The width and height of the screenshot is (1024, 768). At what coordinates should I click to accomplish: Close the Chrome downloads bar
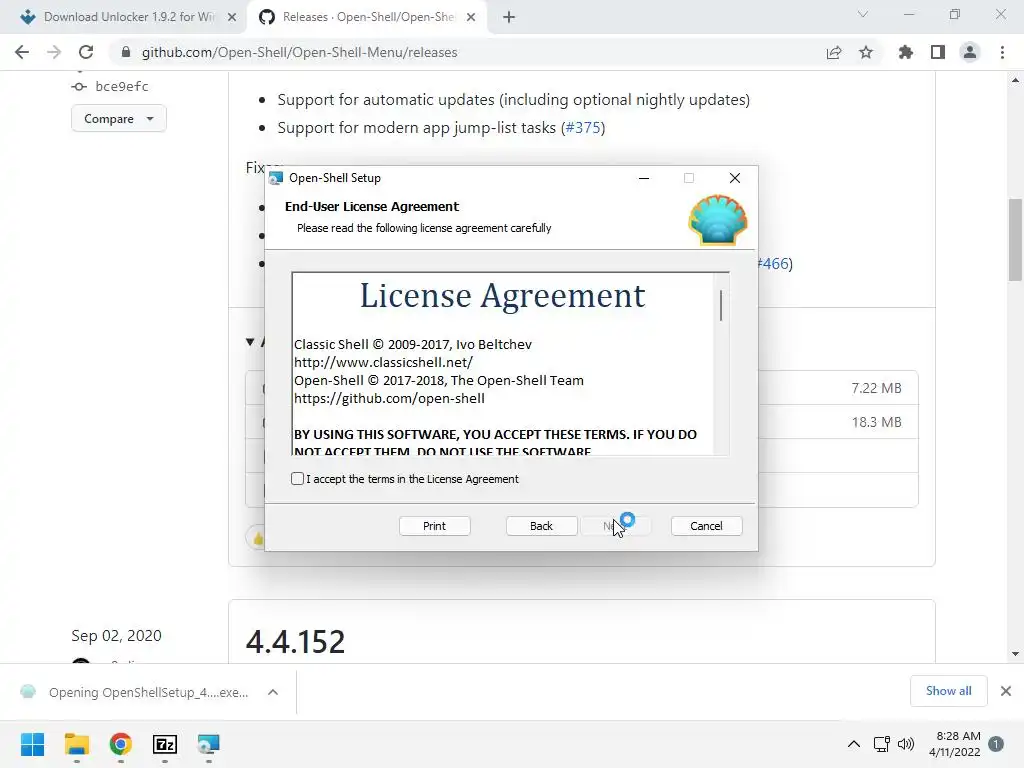tap(1006, 691)
